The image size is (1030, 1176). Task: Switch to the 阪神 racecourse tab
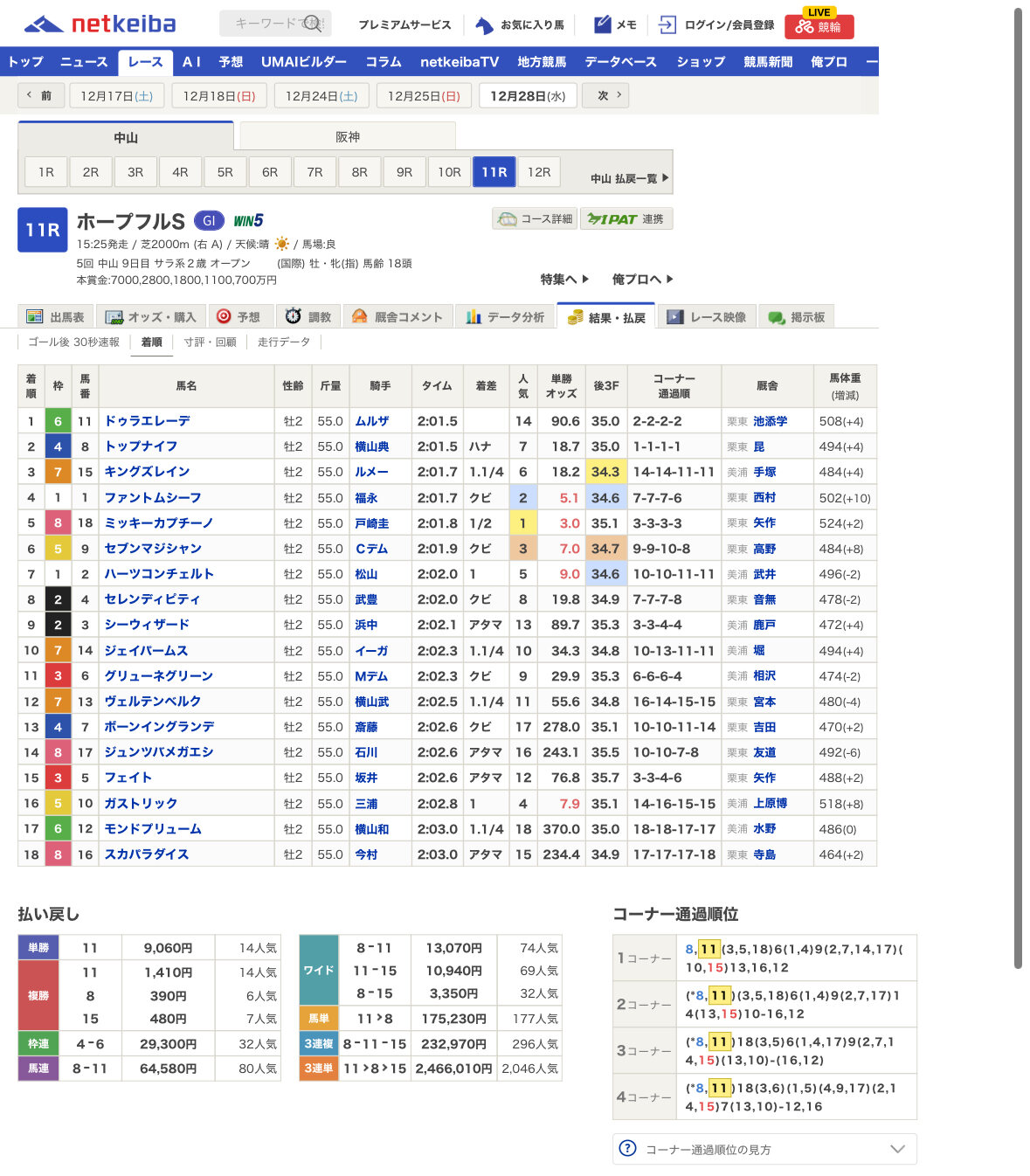click(x=347, y=136)
